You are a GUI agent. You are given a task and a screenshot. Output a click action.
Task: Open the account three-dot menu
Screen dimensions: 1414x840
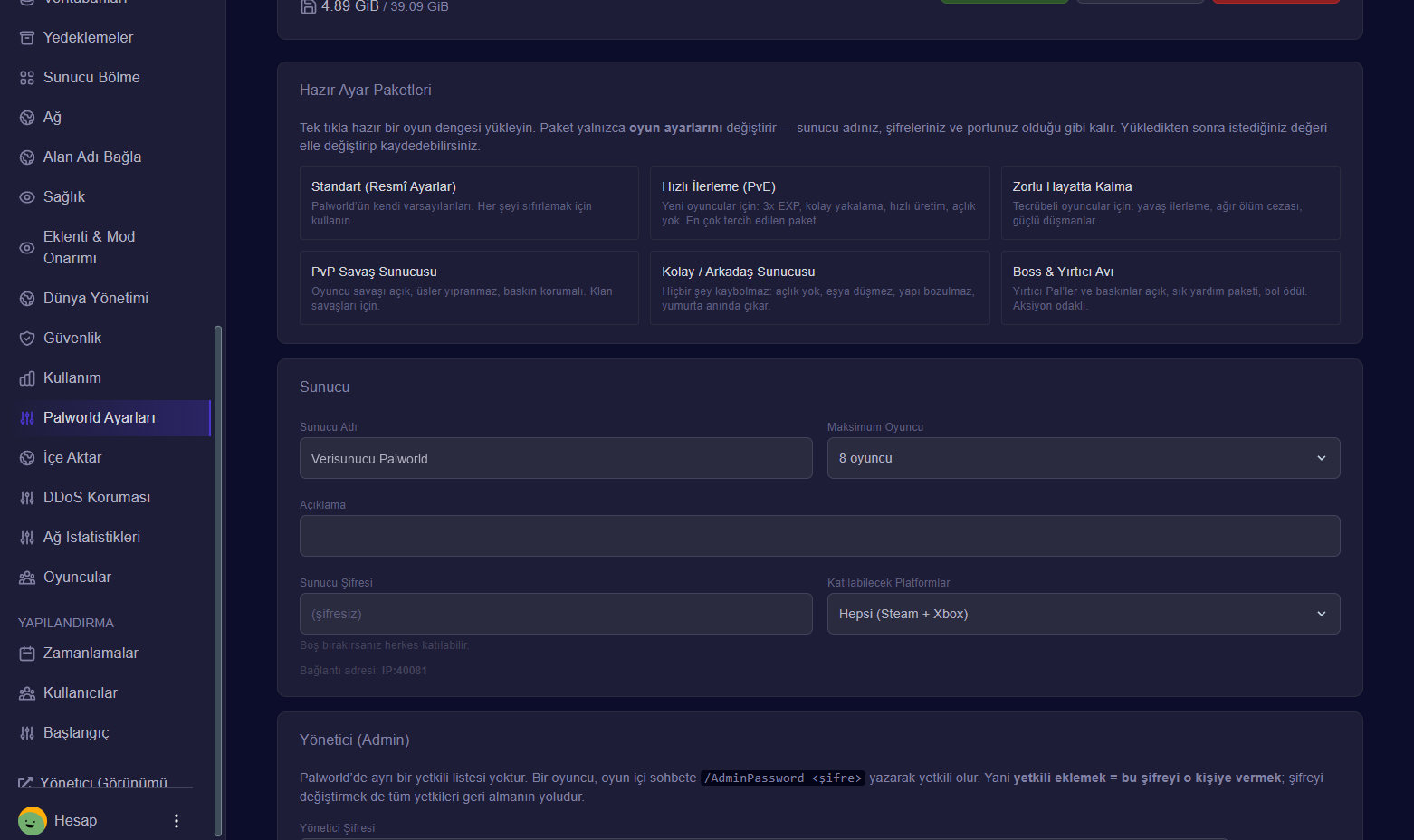click(x=177, y=821)
